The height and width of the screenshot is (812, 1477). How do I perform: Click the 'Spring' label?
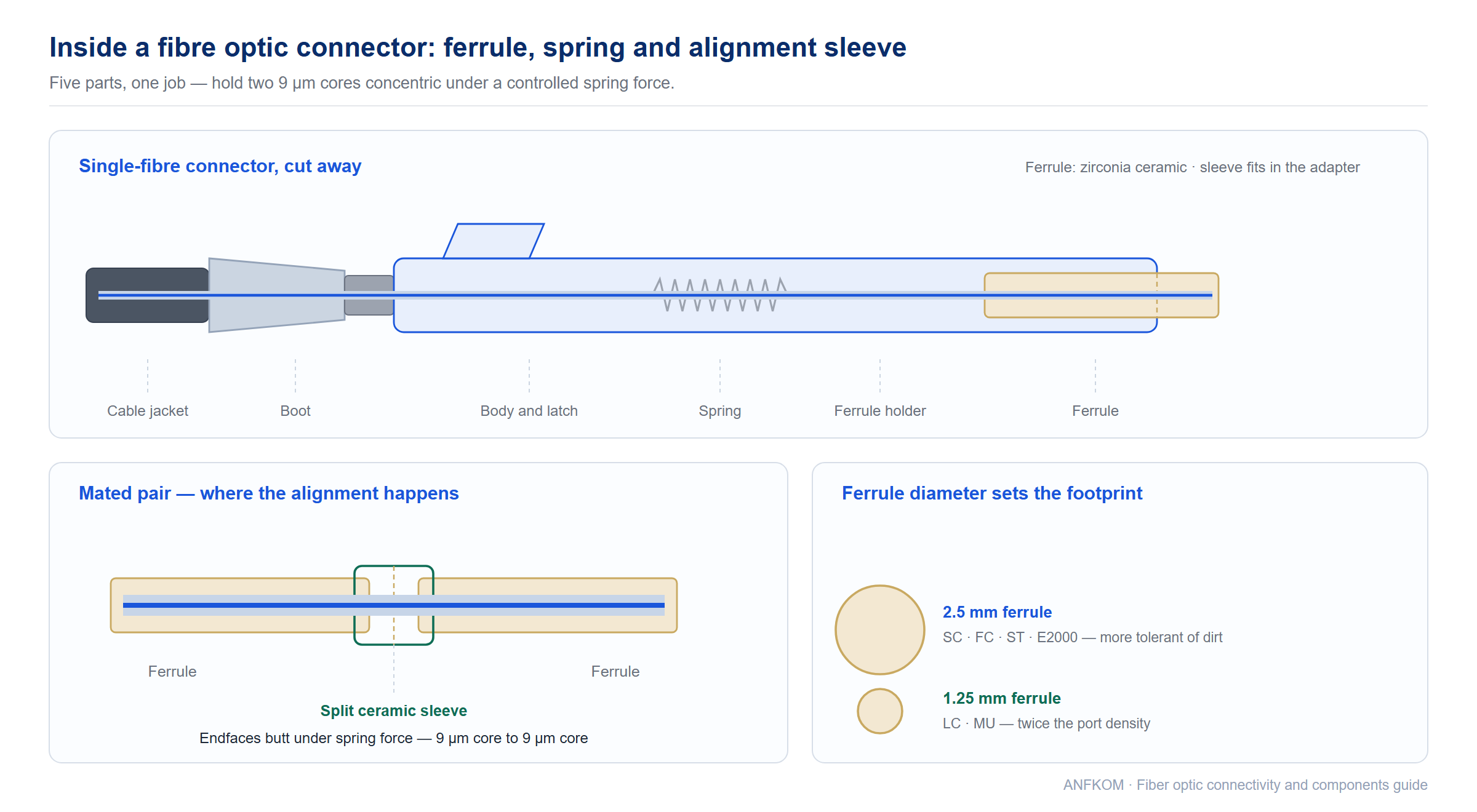(720, 411)
